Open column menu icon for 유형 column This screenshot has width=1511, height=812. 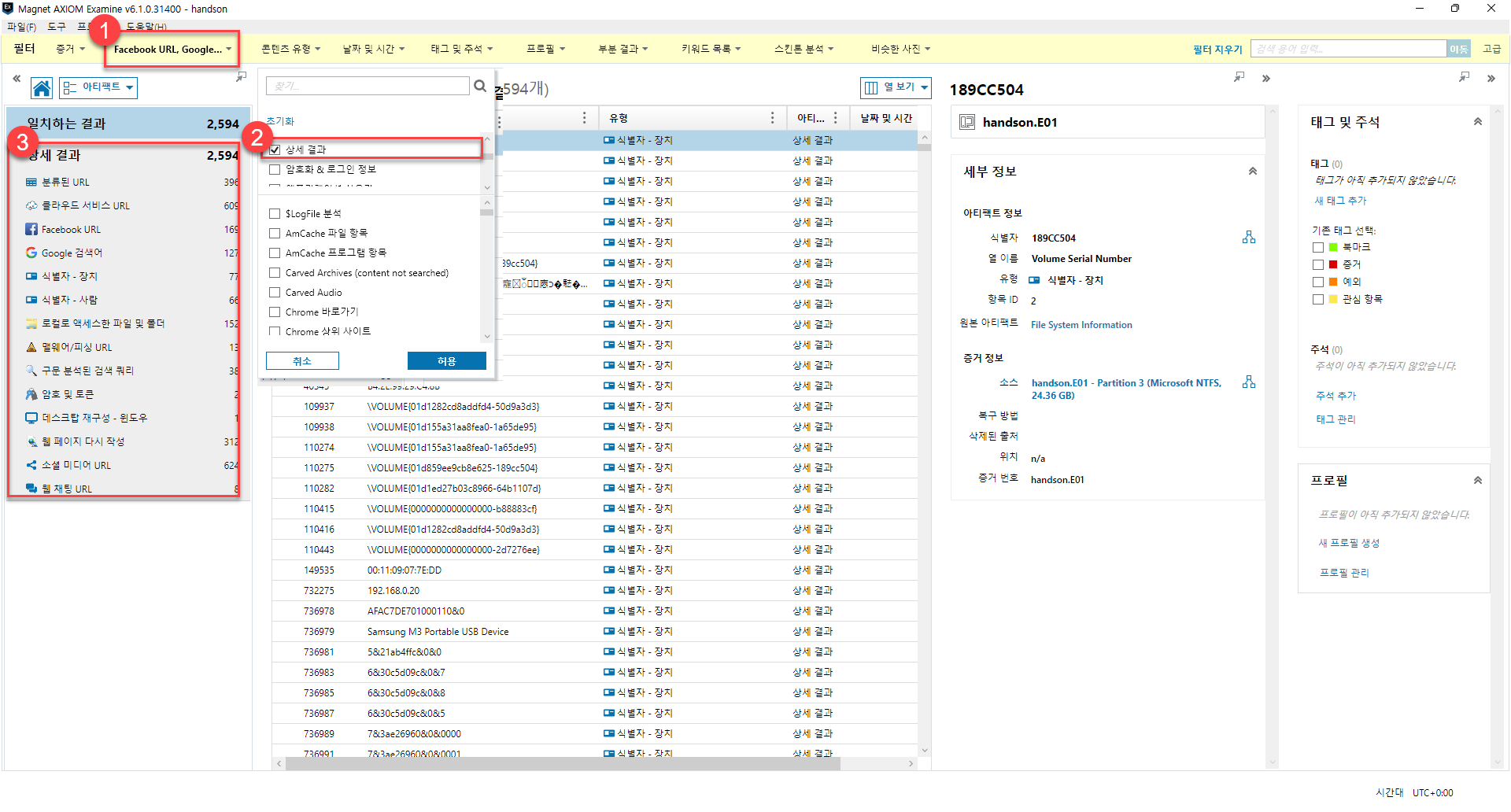point(772,118)
